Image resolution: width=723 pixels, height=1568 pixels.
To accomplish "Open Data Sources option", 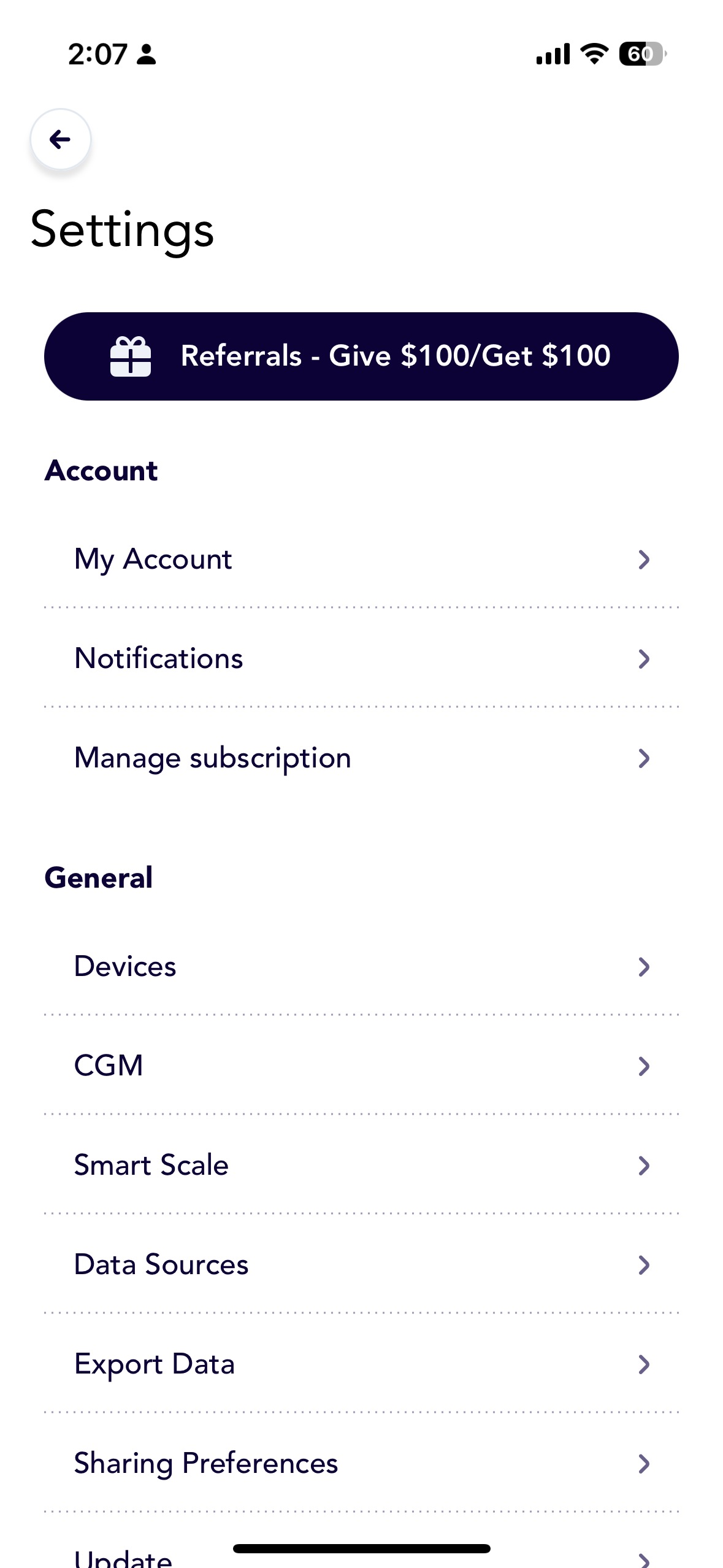I will click(x=361, y=1264).
